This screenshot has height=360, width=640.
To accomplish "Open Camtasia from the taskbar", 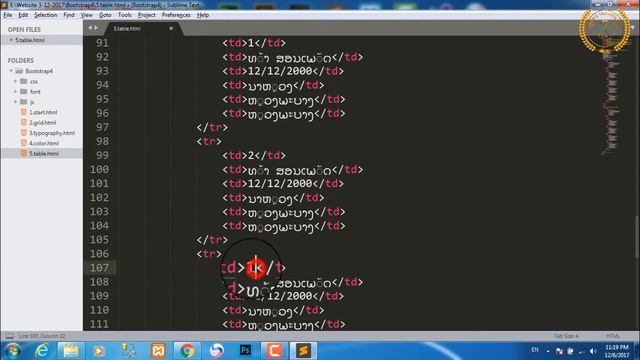I will pos(274,351).
